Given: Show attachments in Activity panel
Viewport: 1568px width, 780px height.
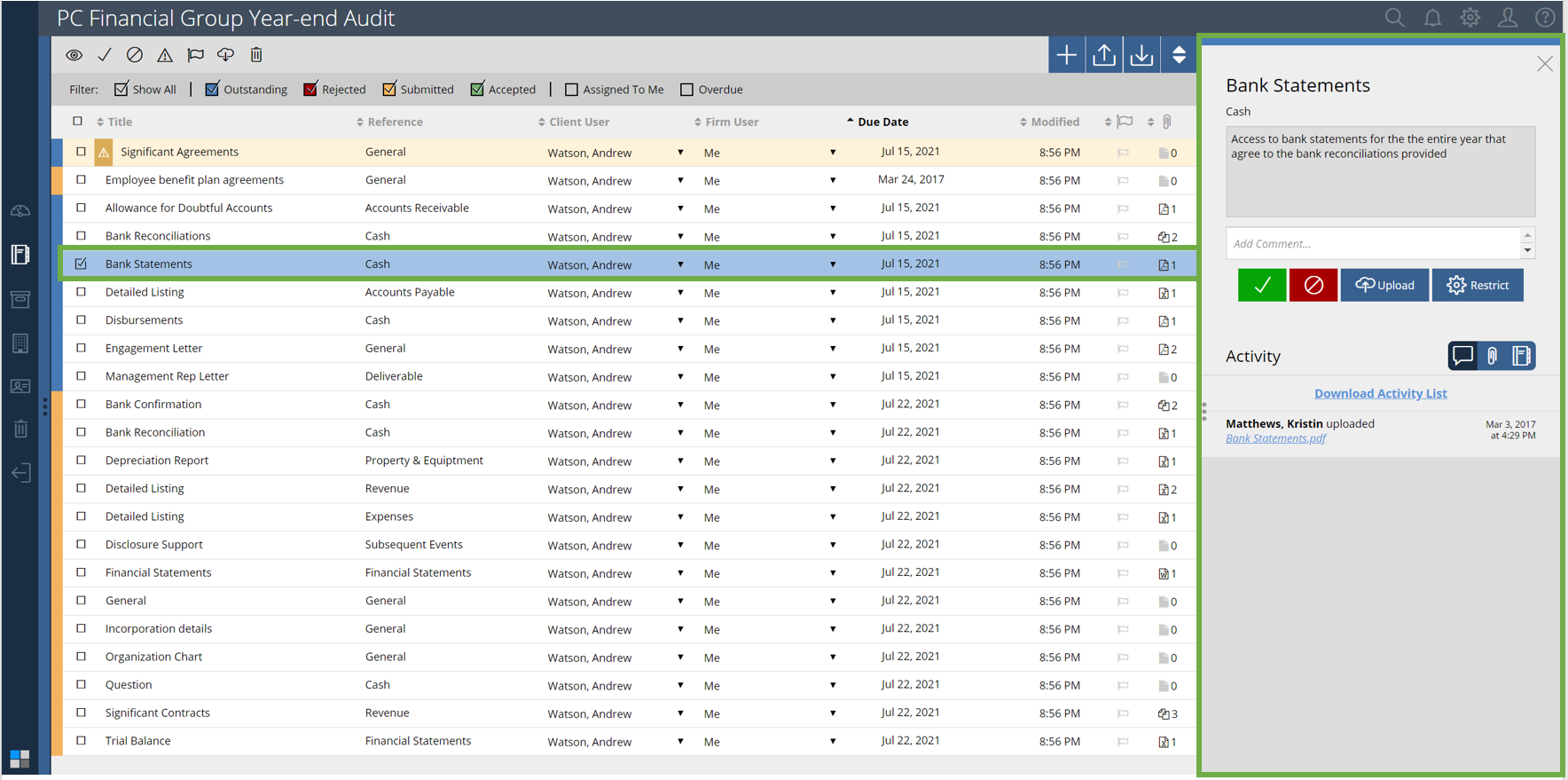Looking at the screenshot, I should coord(1493,356).
